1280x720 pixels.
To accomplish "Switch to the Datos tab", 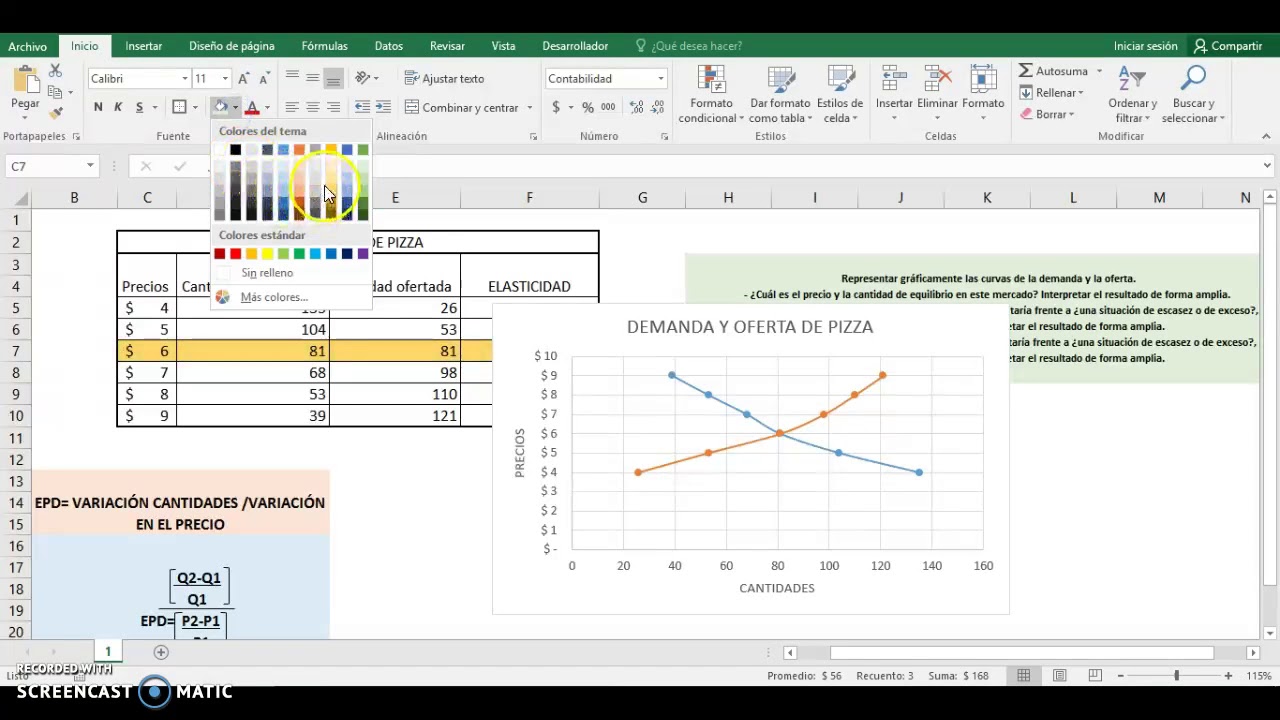I will click(x=389, y=46).
